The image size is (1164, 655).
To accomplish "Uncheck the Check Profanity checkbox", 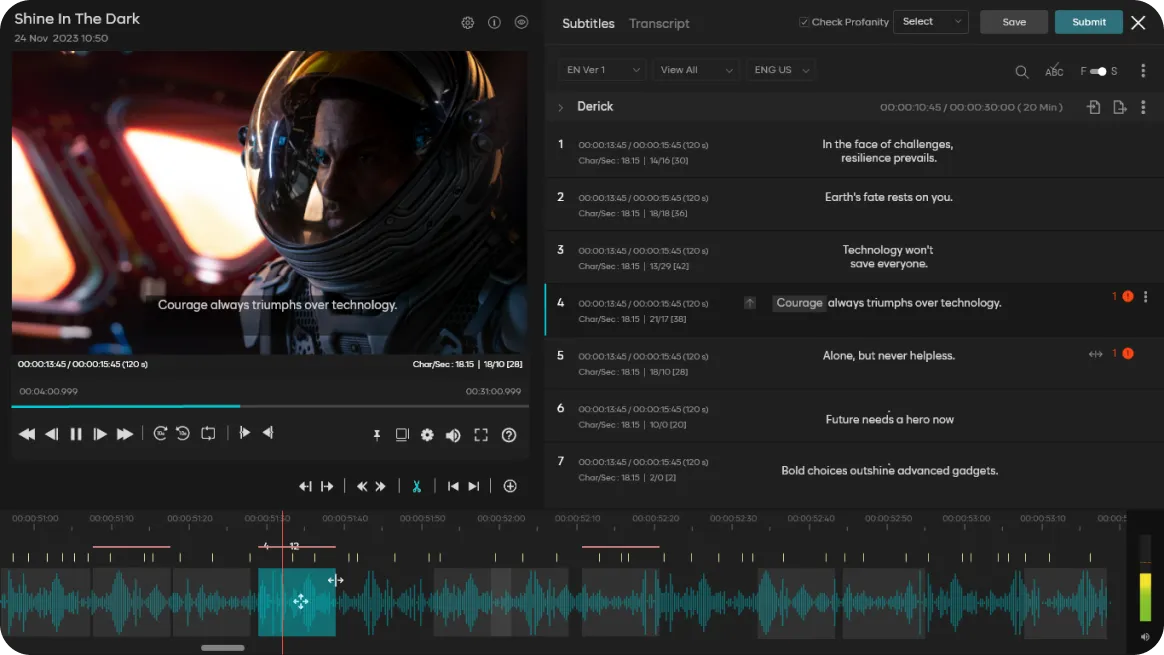I will [804, 22].
